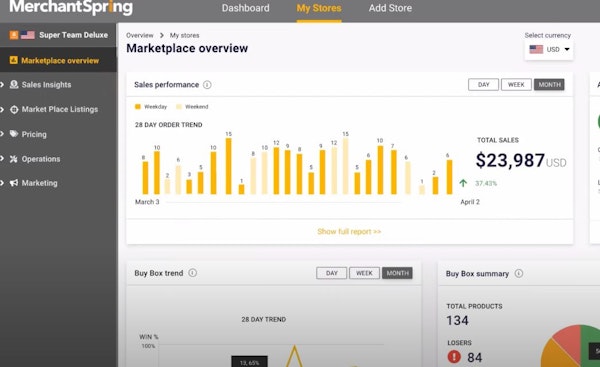Expand the Sales Insights chevron

(x=2, y=85)
